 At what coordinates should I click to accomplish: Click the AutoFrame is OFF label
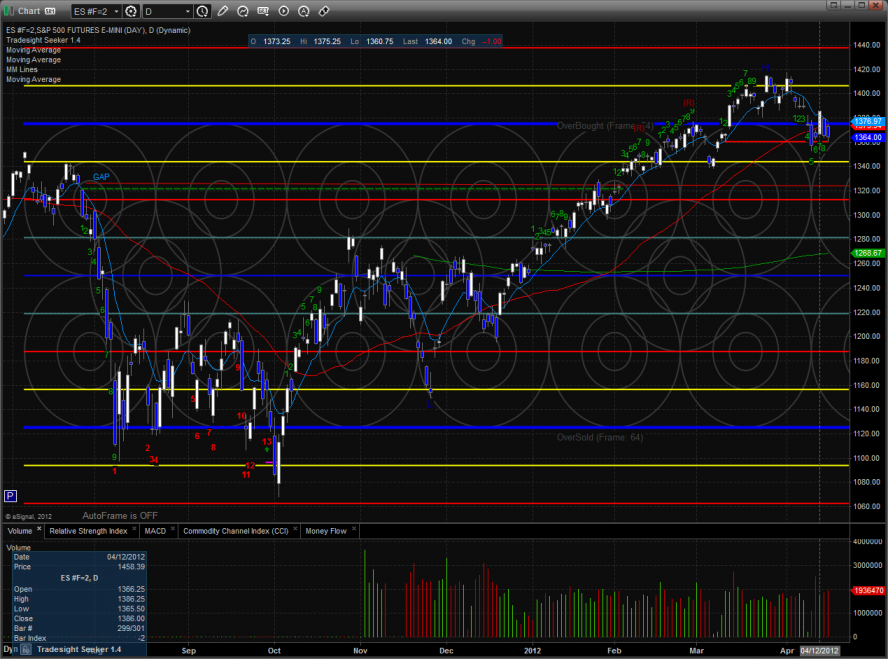(x=120, y=515)
